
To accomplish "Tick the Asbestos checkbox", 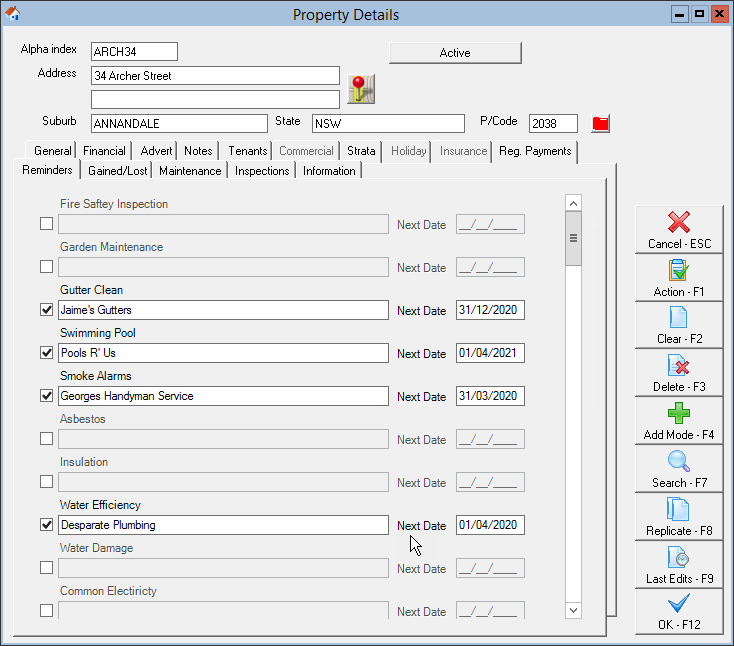I will [x=46, y=439].
